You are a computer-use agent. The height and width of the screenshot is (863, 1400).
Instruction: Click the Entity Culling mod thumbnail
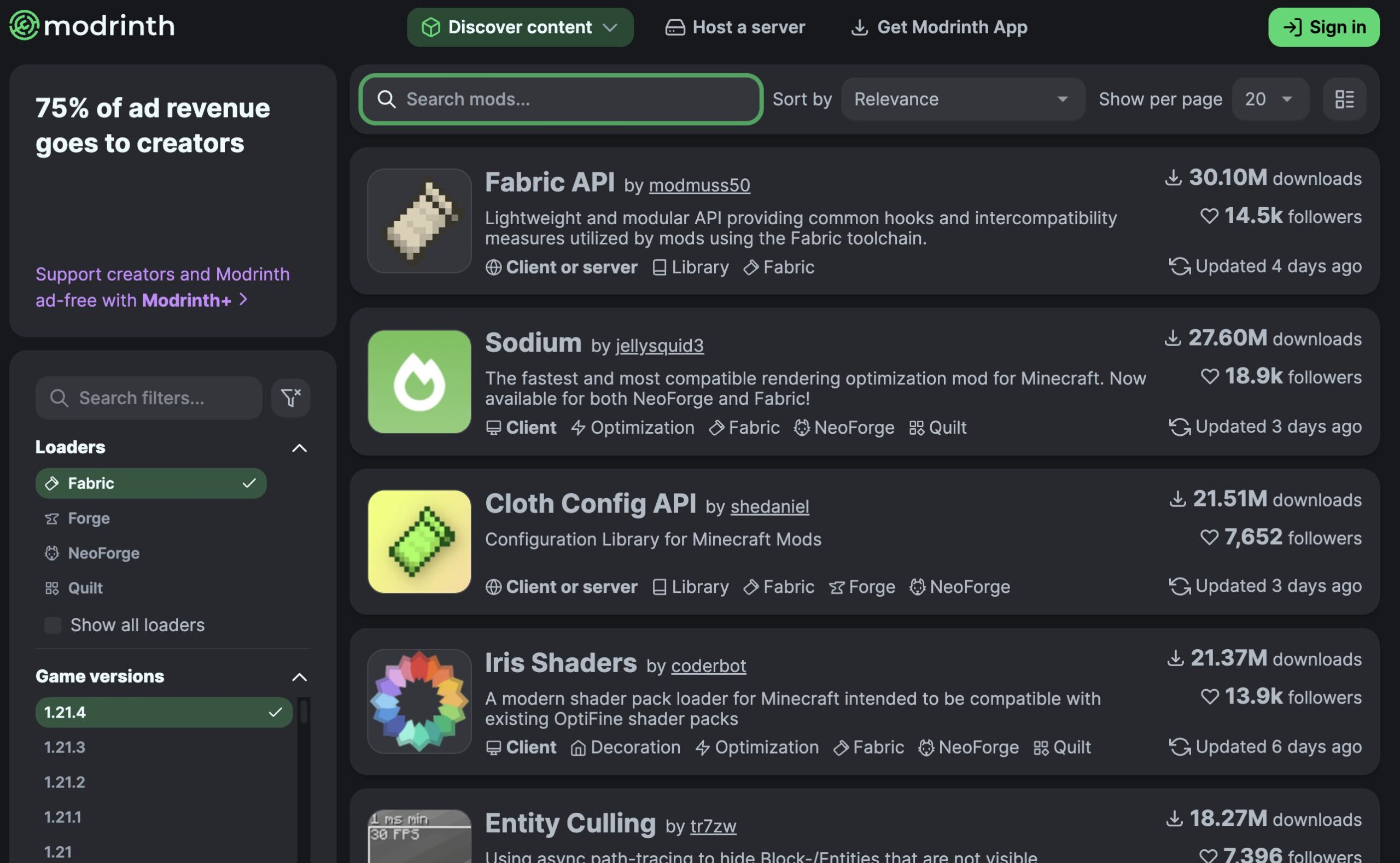[419, 837]
